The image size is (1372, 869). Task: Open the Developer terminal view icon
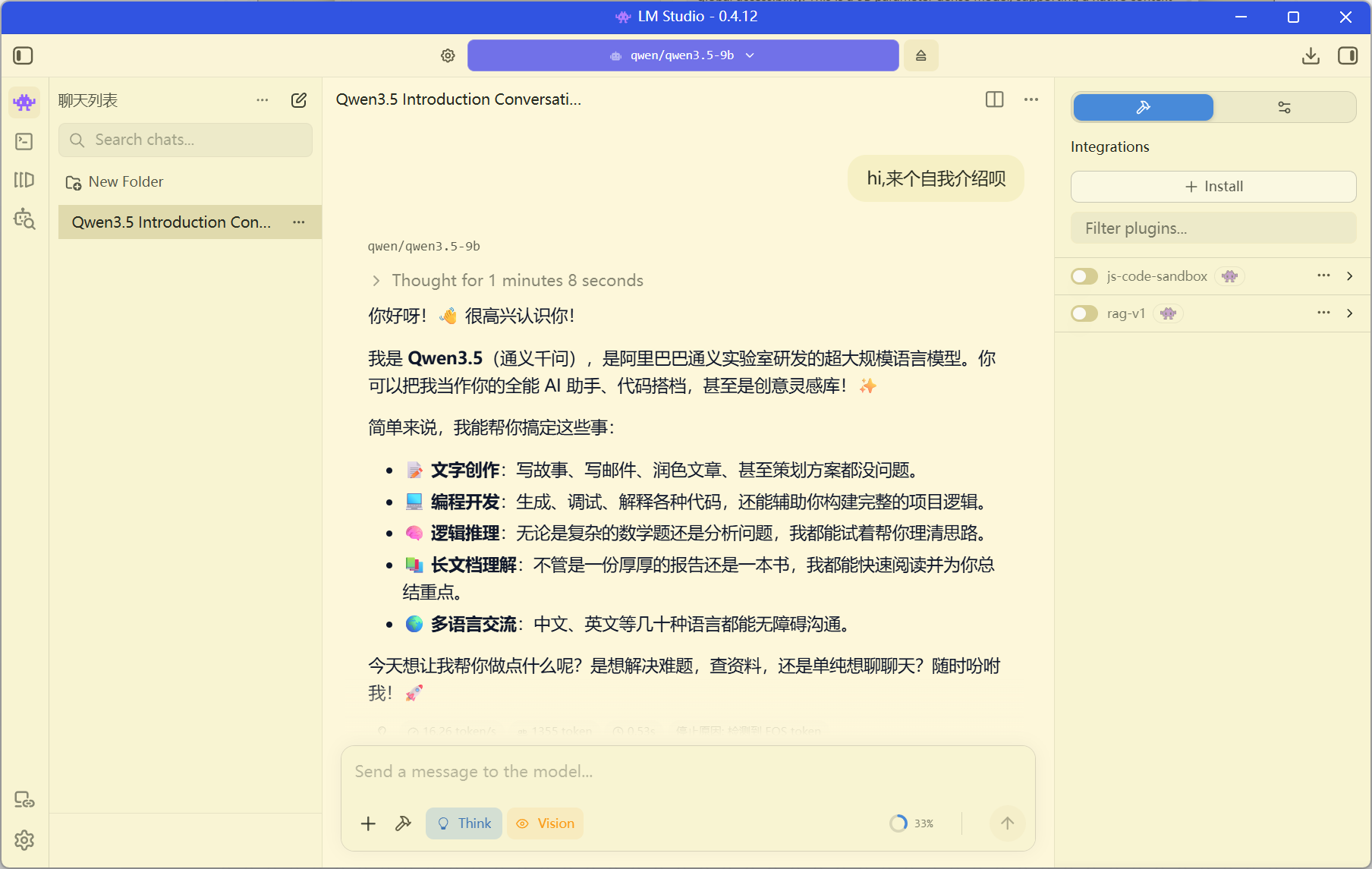click(24, 141)
